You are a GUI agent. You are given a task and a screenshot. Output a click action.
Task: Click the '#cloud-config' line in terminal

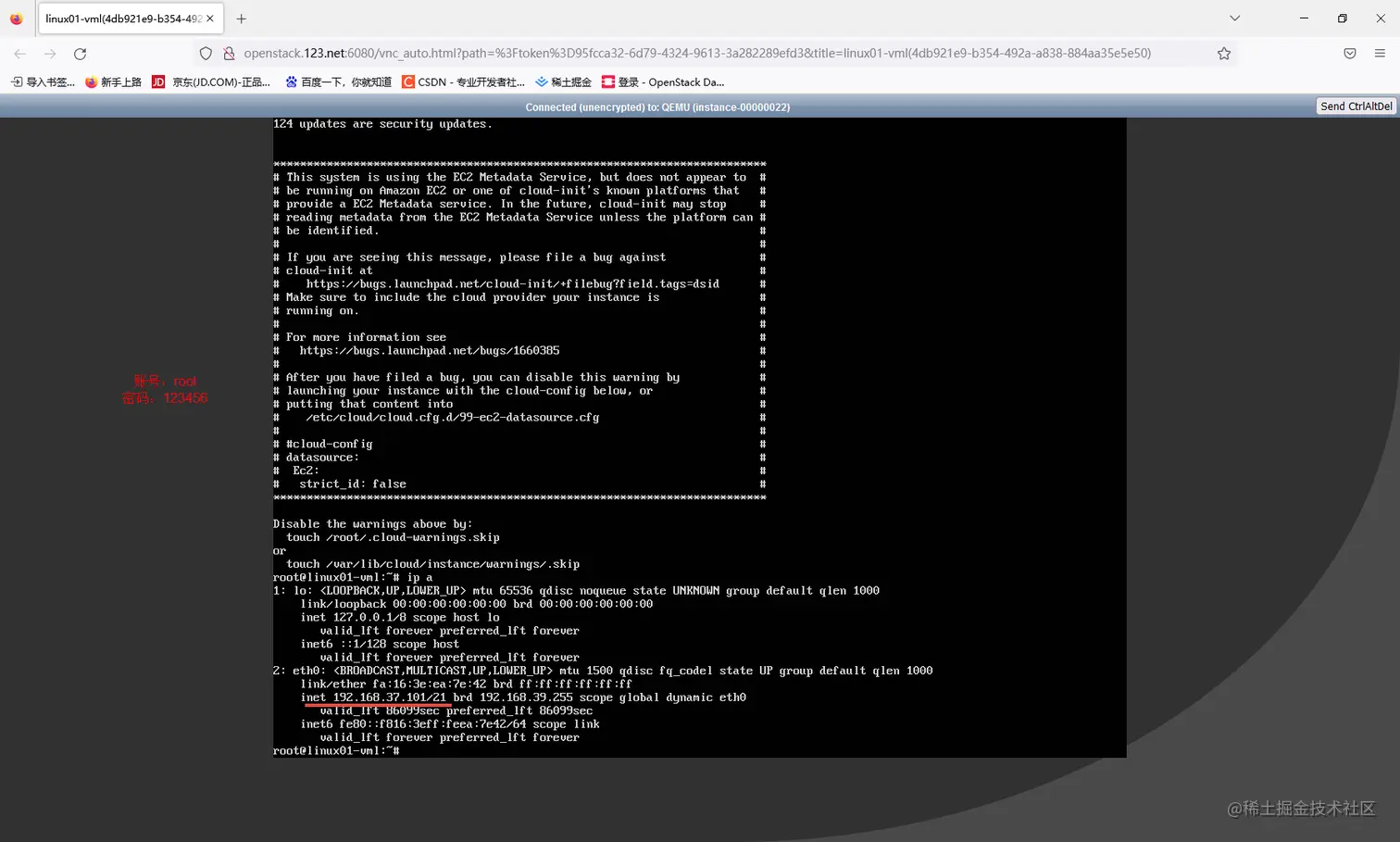329,445
